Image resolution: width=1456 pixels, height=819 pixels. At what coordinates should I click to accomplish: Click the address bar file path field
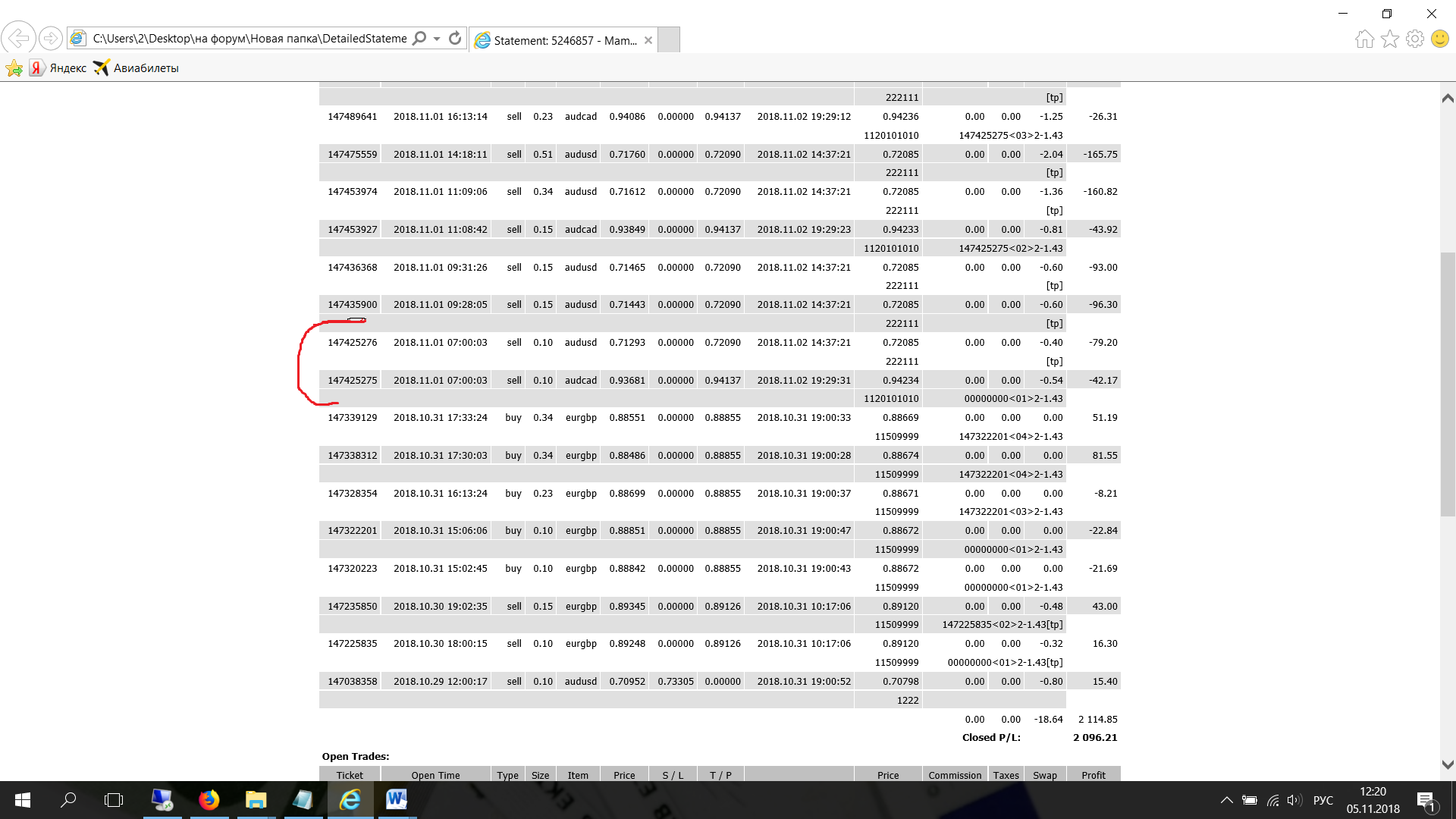tap(249, 38)
